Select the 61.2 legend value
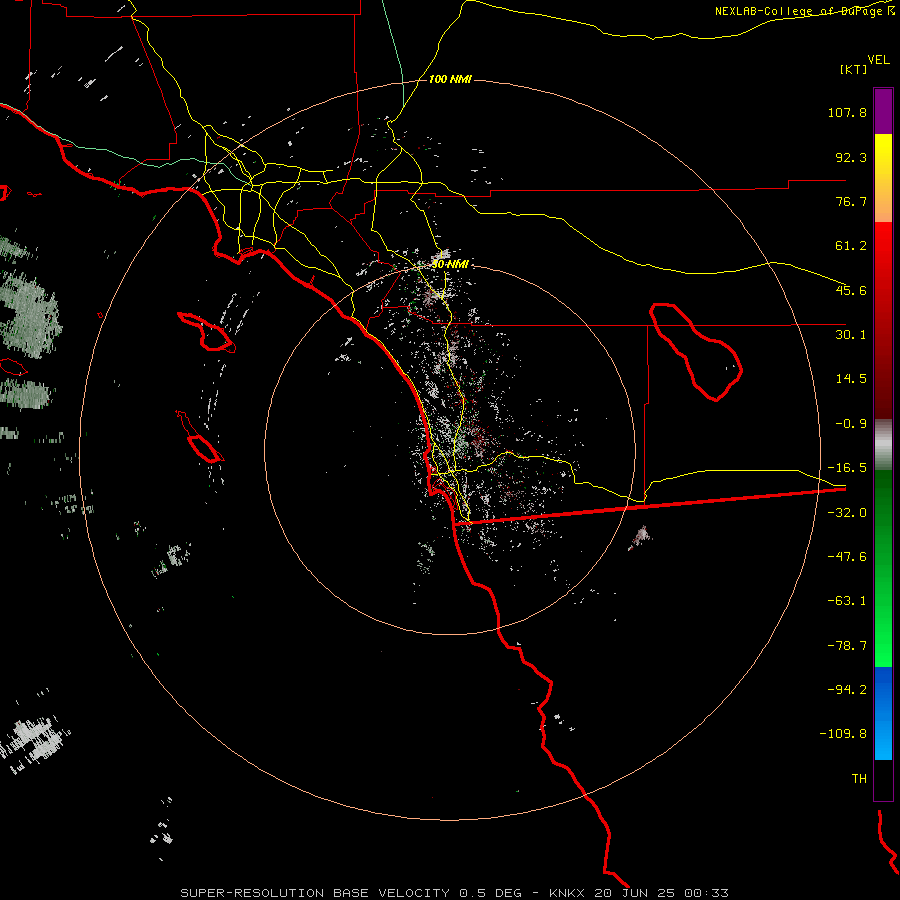The height and width of the screenshot is (900, 900). click(851, 246)
